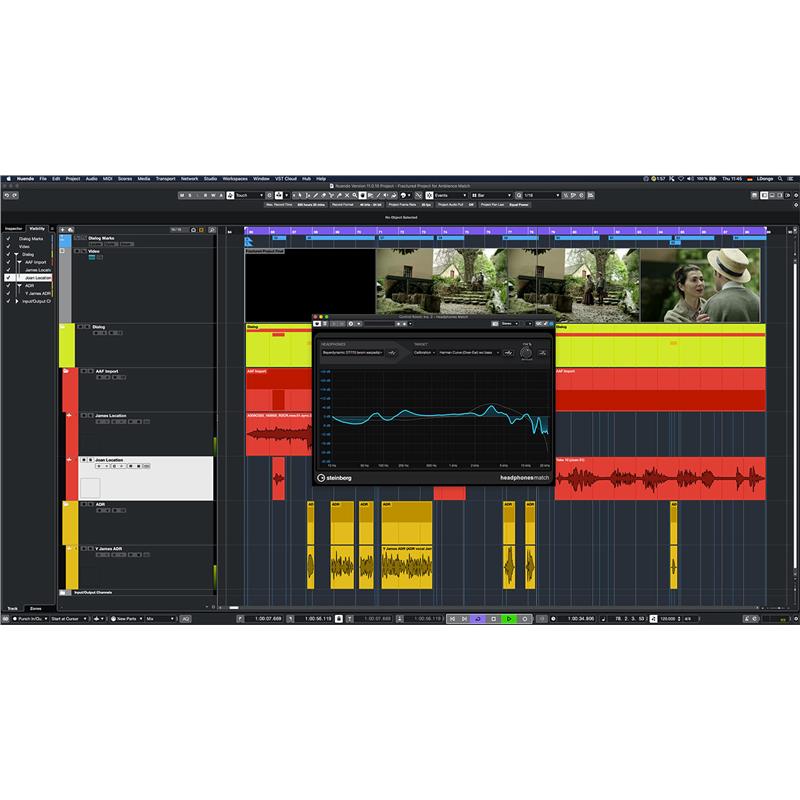The height and width of the screenshot is (800, 800).
Task: Toggle visibility checkmark for Y James ADR
Action: tap(8, 293)
